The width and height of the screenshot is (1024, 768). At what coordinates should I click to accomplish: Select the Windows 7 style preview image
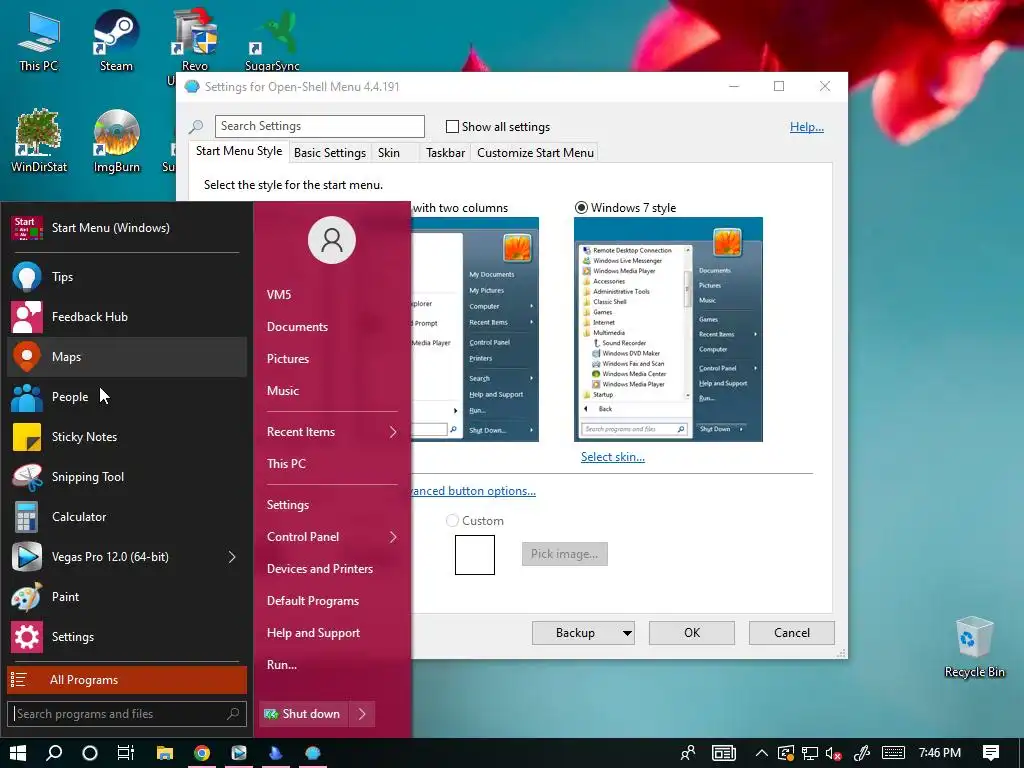click(668, 329)
